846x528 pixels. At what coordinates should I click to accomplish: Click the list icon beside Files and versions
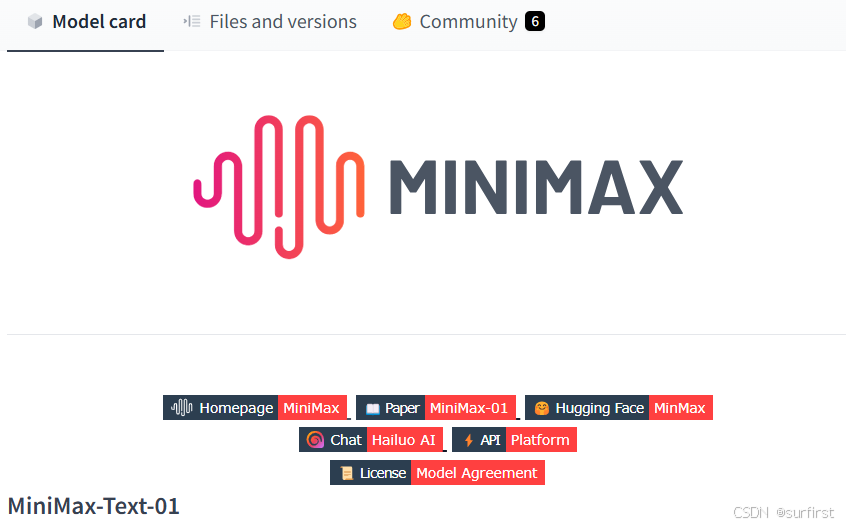click(x=192, y=22)
